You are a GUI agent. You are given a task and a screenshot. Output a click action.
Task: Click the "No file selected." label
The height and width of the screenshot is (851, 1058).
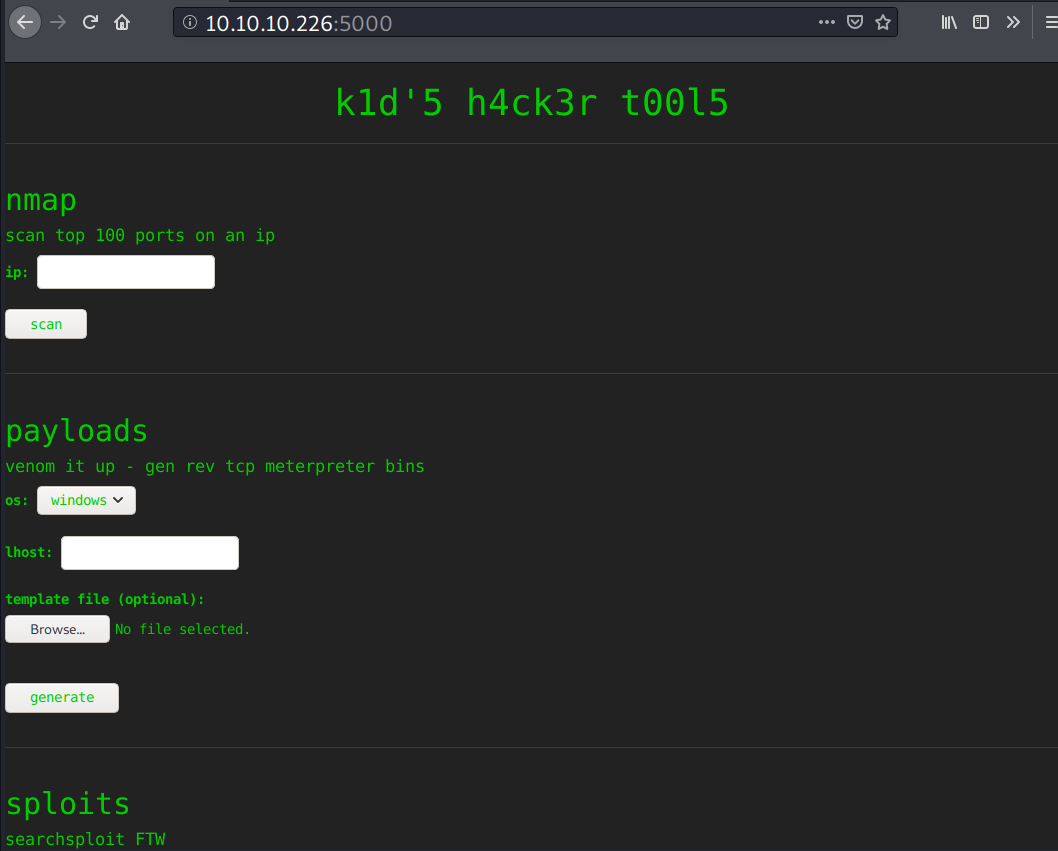click(182, 629)
